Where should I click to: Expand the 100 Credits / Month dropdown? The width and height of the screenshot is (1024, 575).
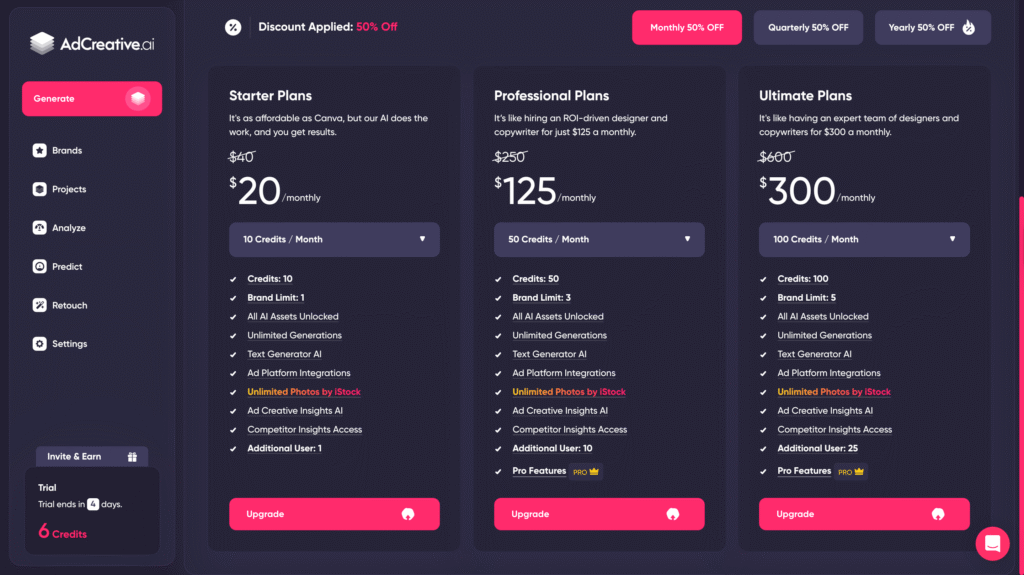click(x=864, y=240)
